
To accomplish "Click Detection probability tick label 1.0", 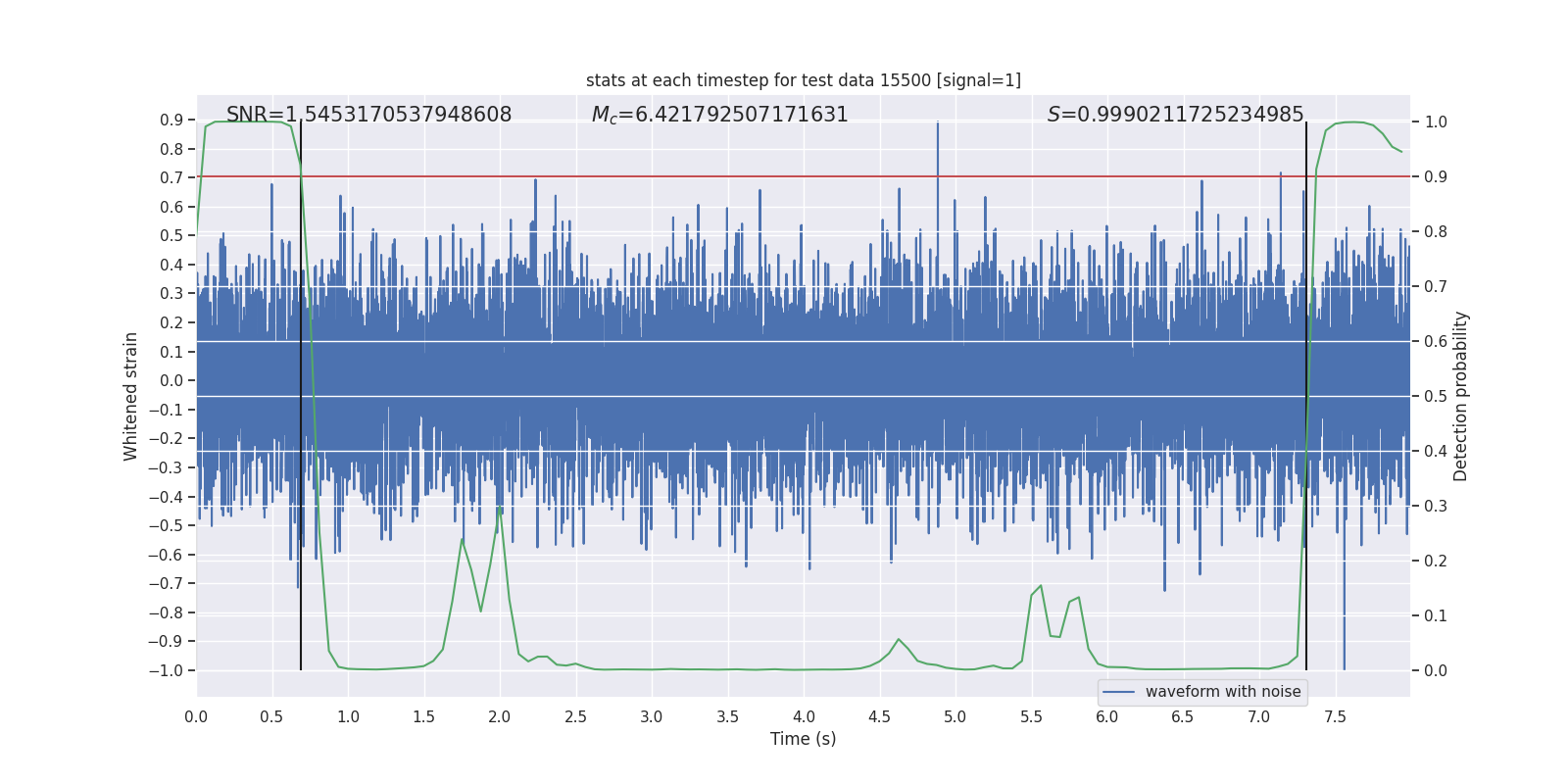I will click(x=1436, y=122).
